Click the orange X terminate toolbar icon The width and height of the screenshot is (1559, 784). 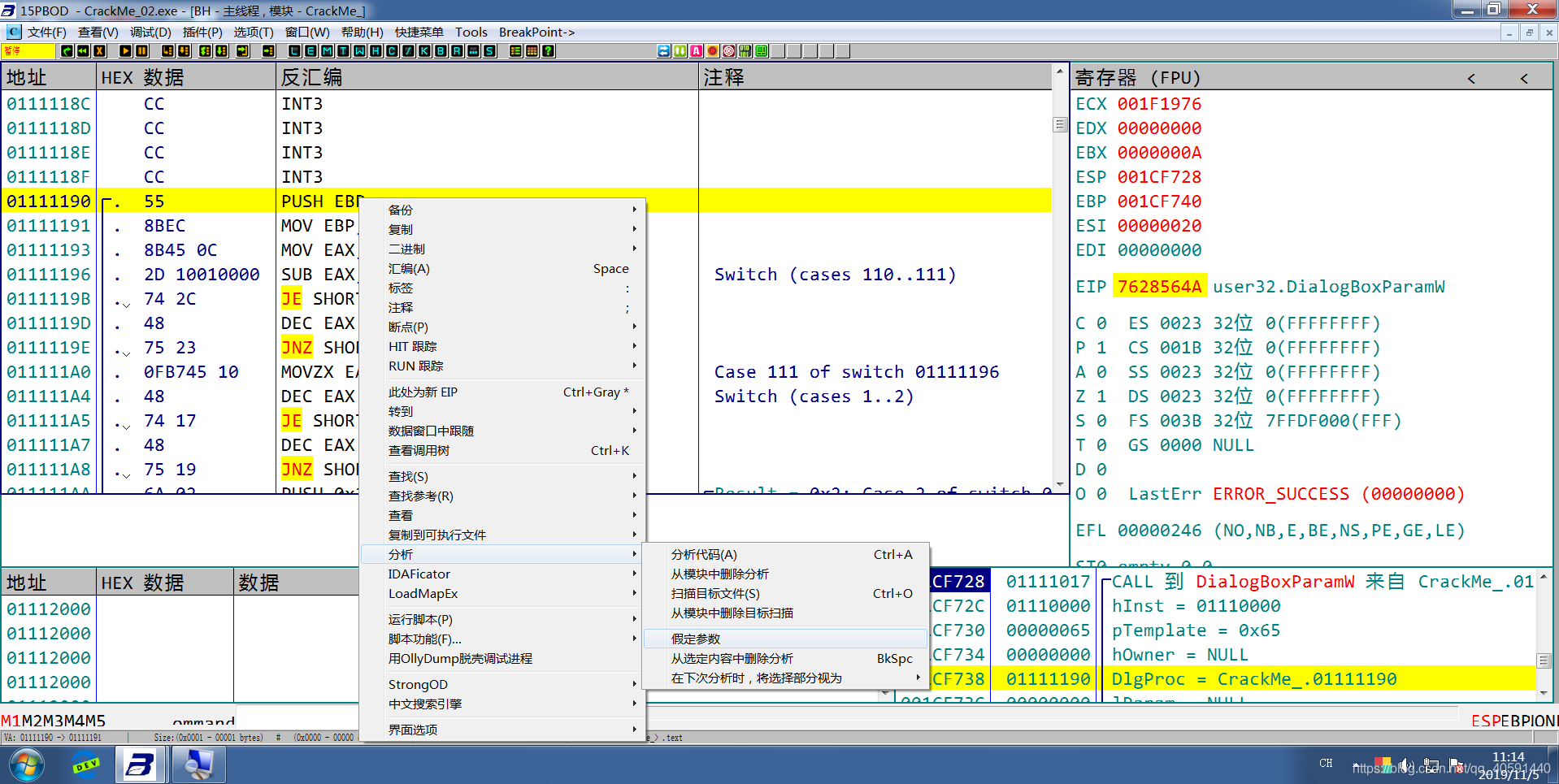click(x=100, y=50)
